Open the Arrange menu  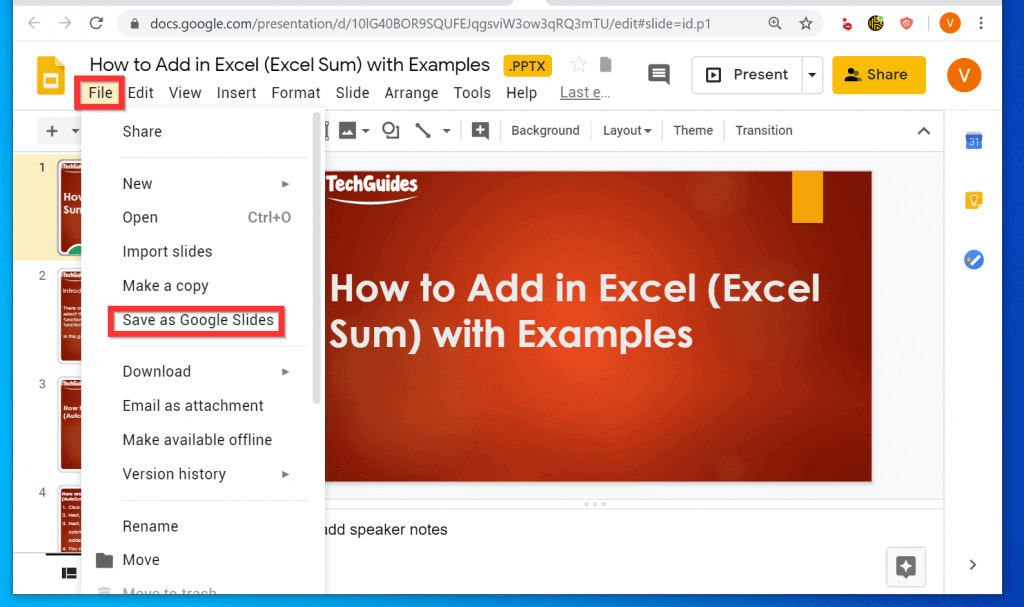coord(411,93)
